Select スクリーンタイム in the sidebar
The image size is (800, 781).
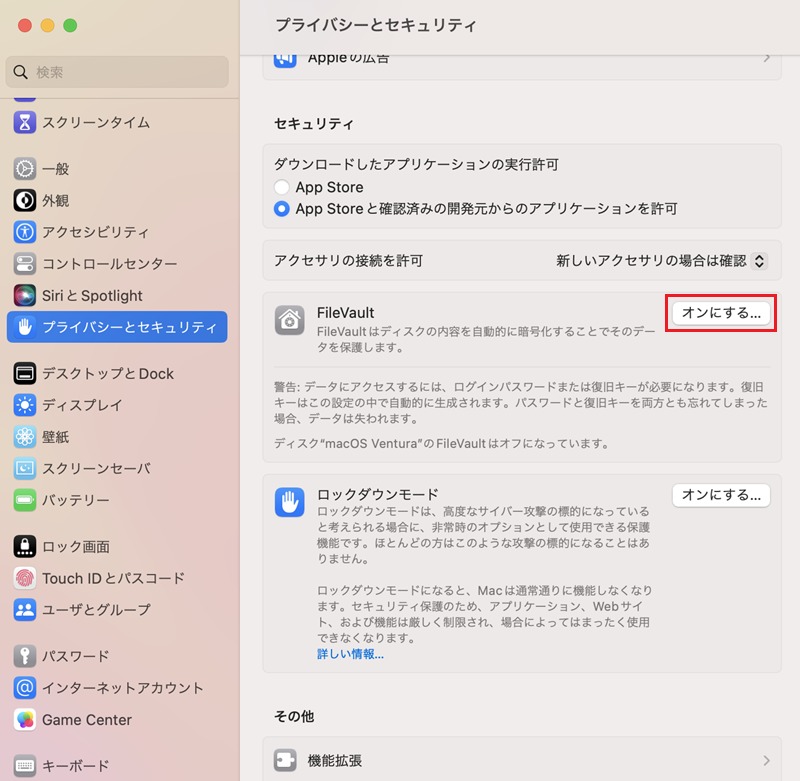coord(96,122)
